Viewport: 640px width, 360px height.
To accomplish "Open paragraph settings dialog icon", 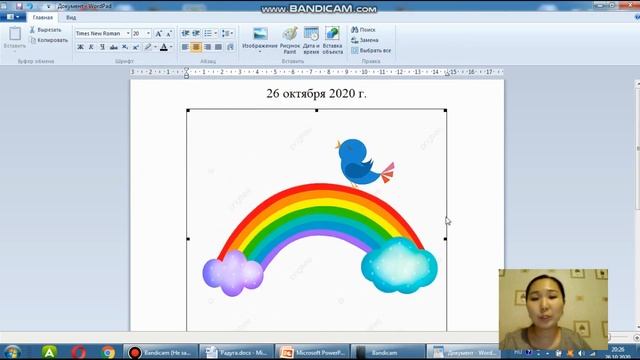I will pyautogui.click(x=231, y=47).
